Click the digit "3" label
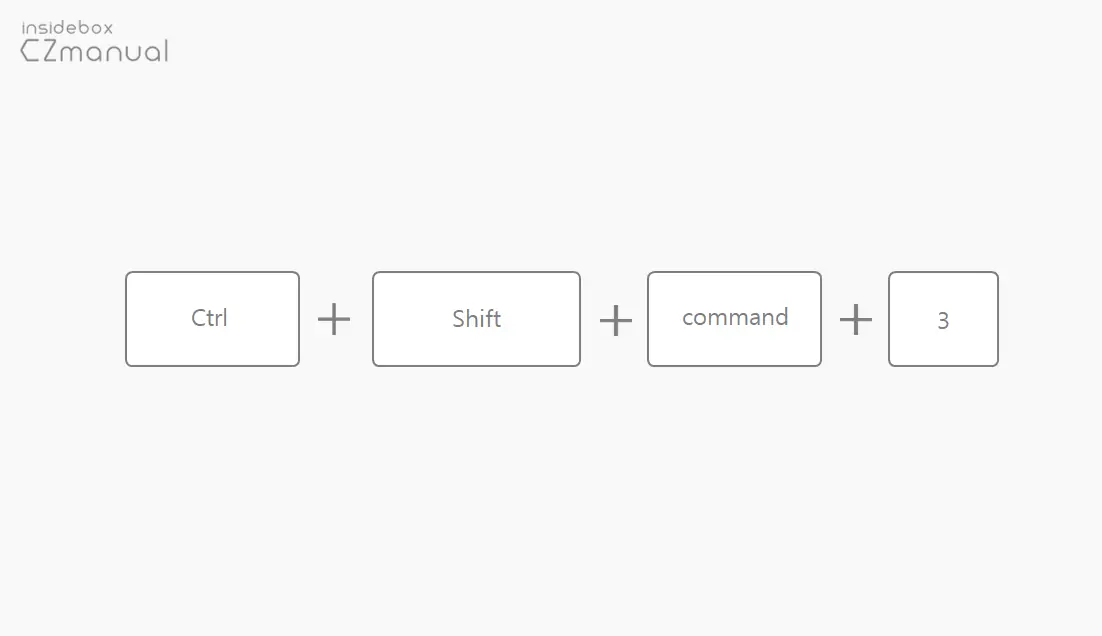This screenshot has width=1102, height=636. point(943,321)
